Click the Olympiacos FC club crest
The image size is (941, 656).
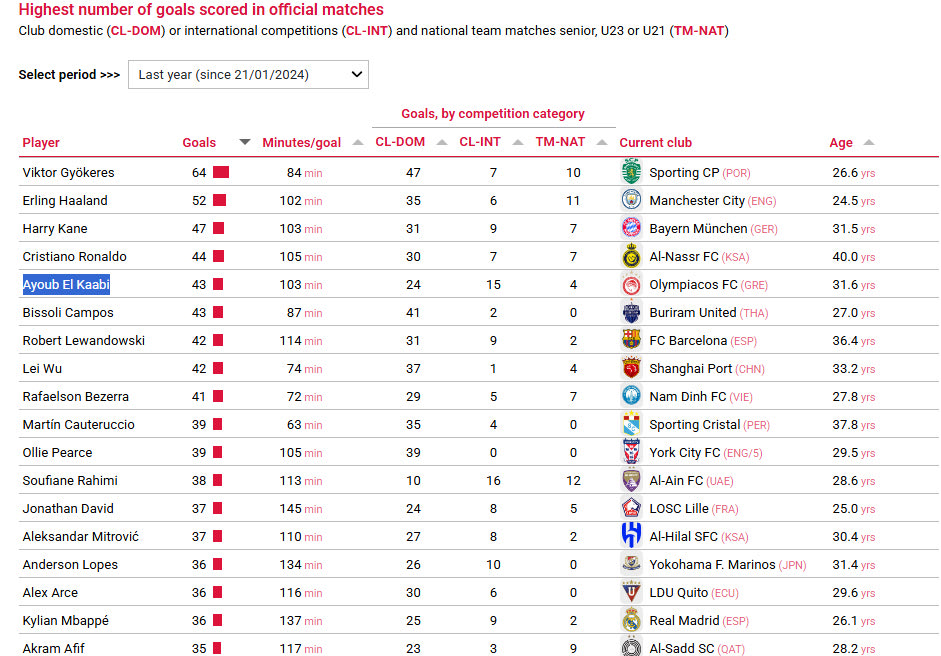tap(631, 284)
